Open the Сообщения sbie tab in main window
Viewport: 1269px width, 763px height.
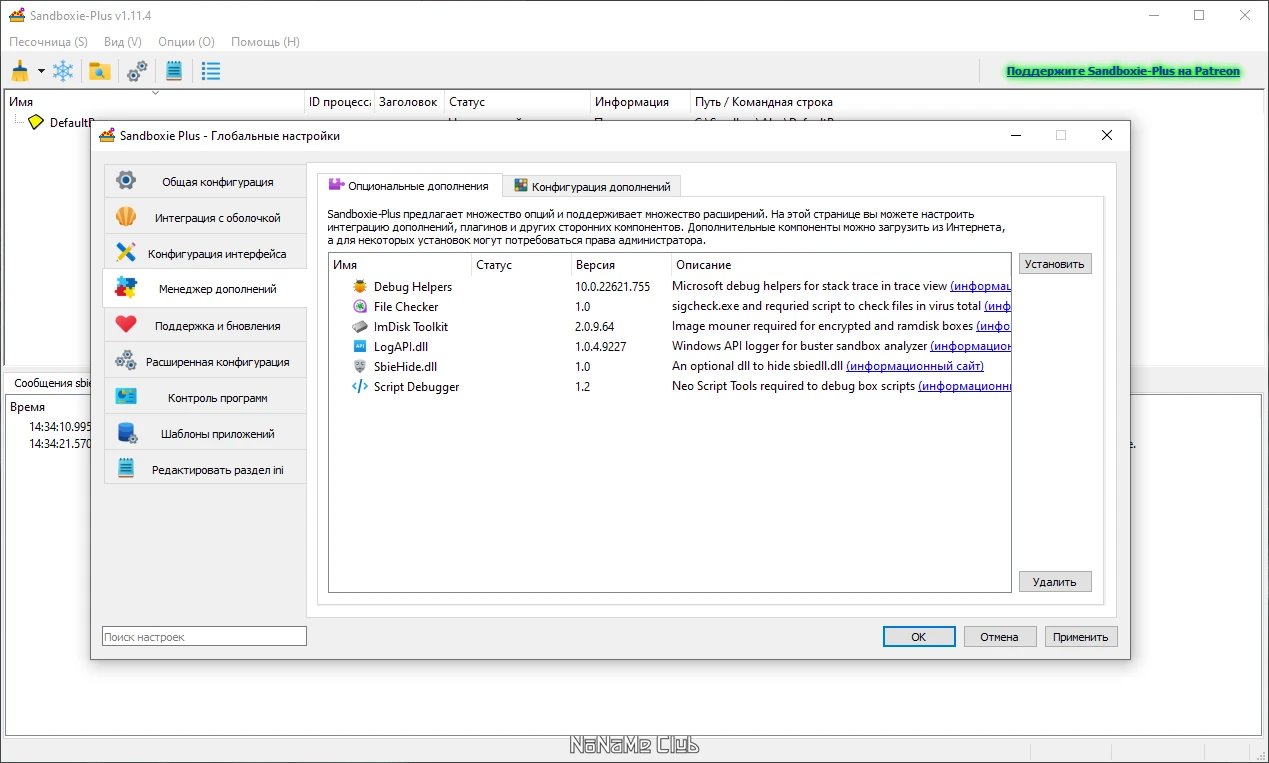tap(50, 383)
